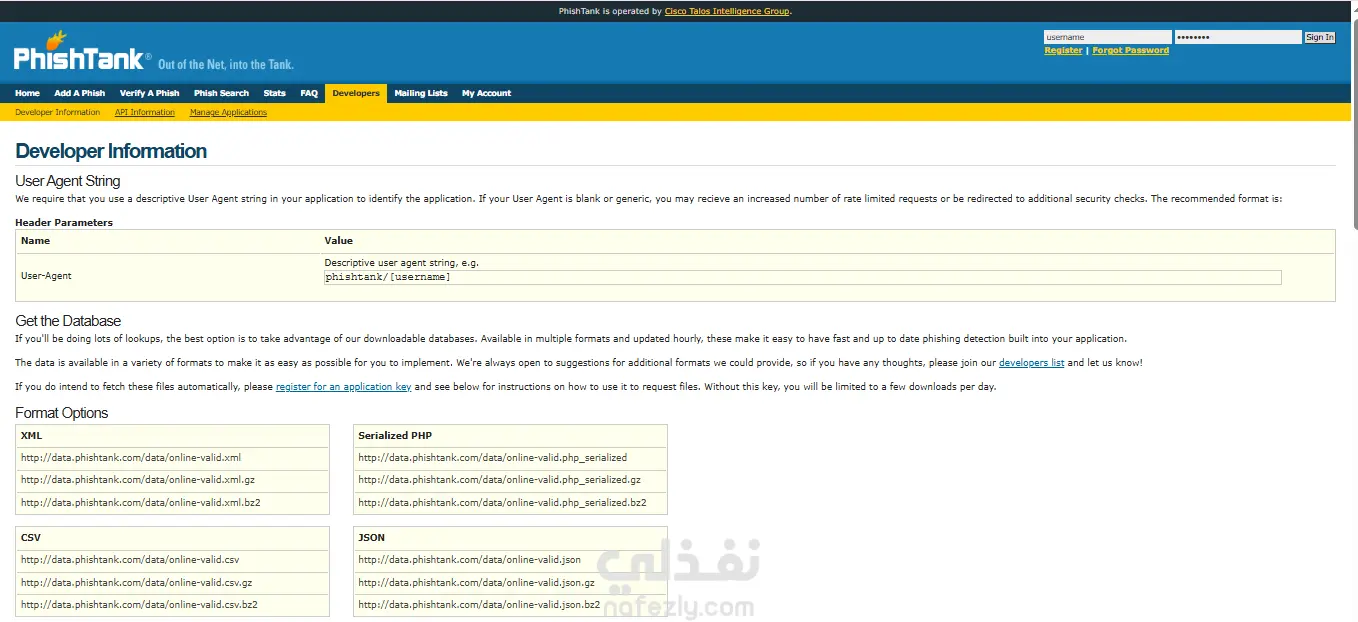Select the online-valid.xml URL
The width and height of the screenshot is (1358, 622).
[131, 458]
